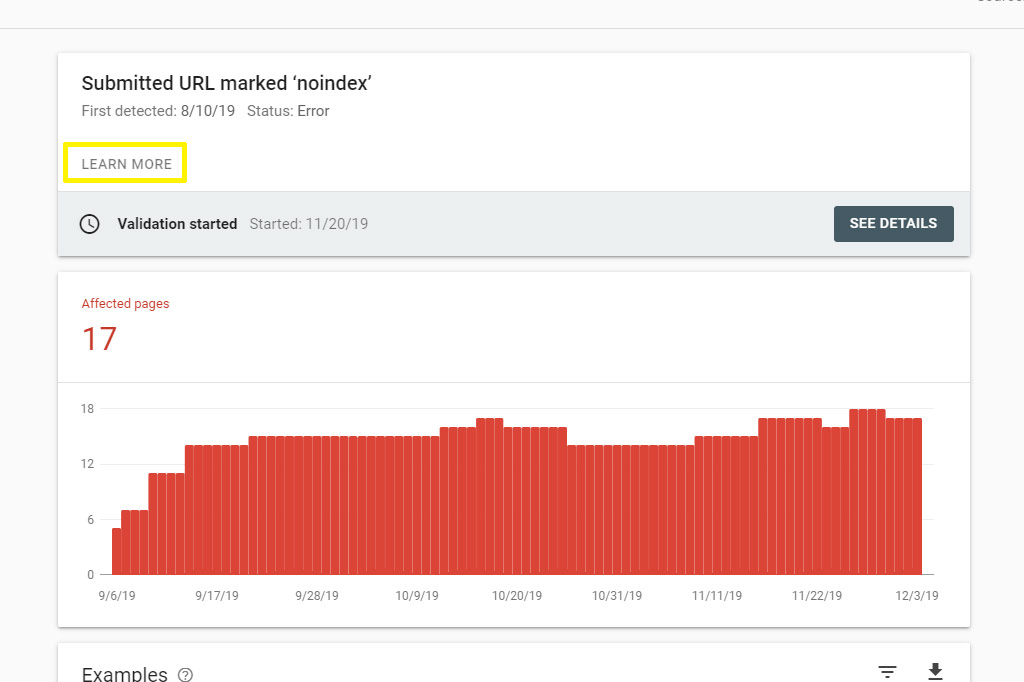
Task: Click the first shortest bar in chart
Action: pos(116,551)
